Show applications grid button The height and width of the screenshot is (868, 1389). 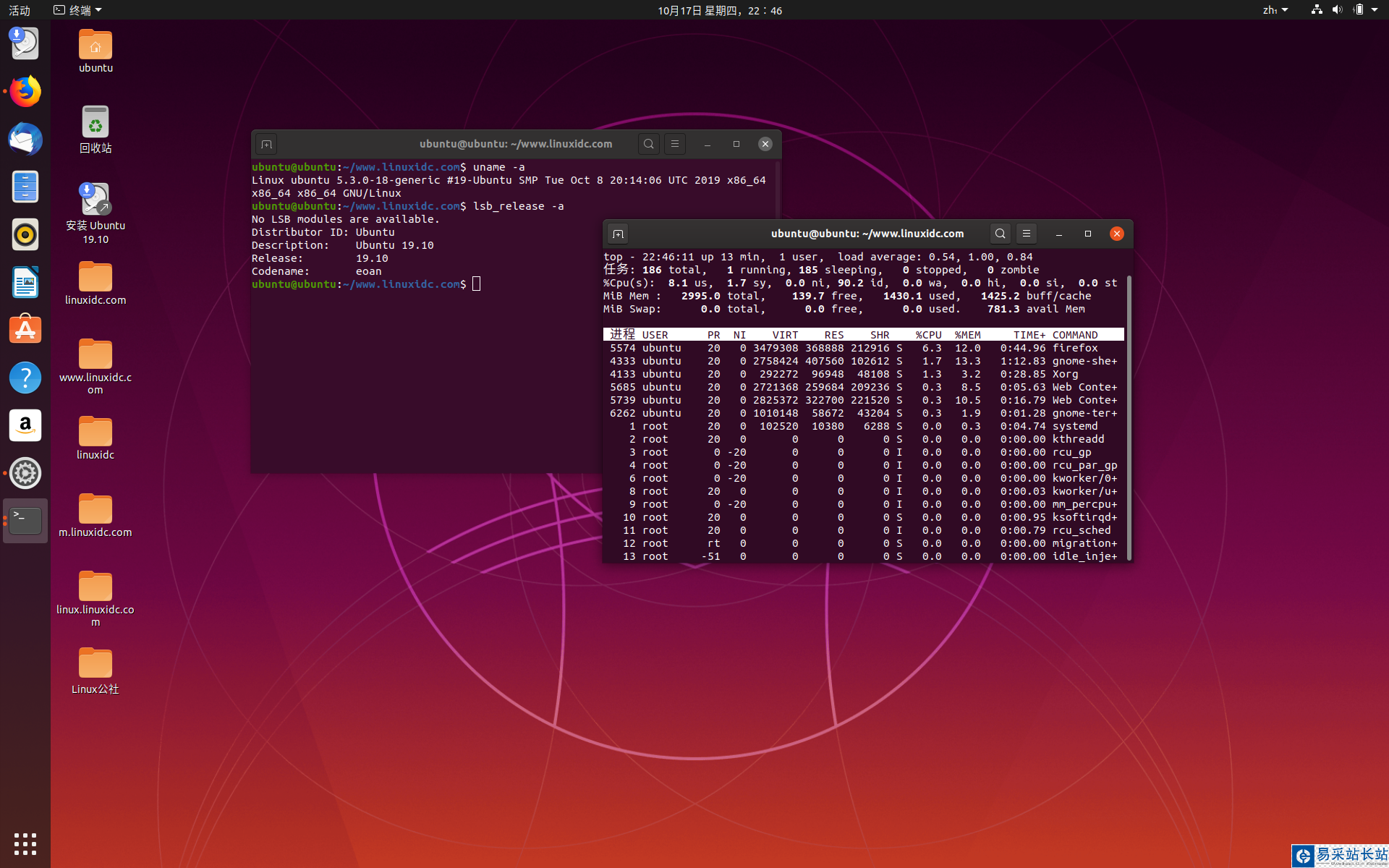point(25,843)
